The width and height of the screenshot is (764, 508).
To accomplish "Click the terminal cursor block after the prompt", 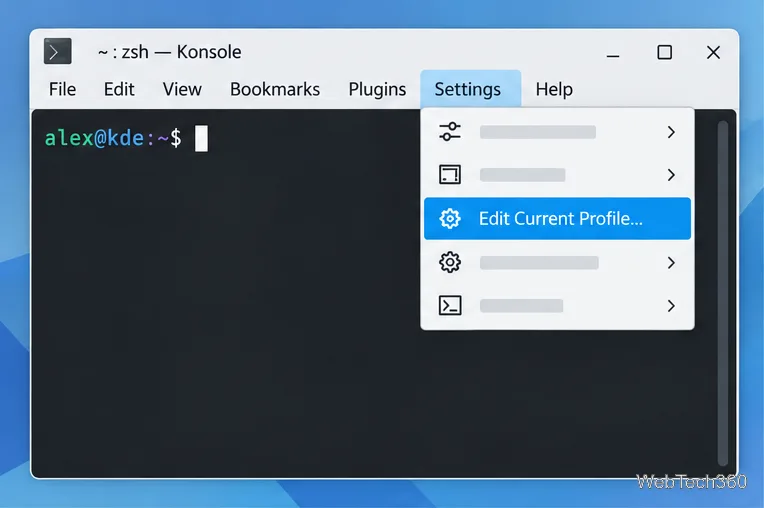I will (x=201, y=139).
